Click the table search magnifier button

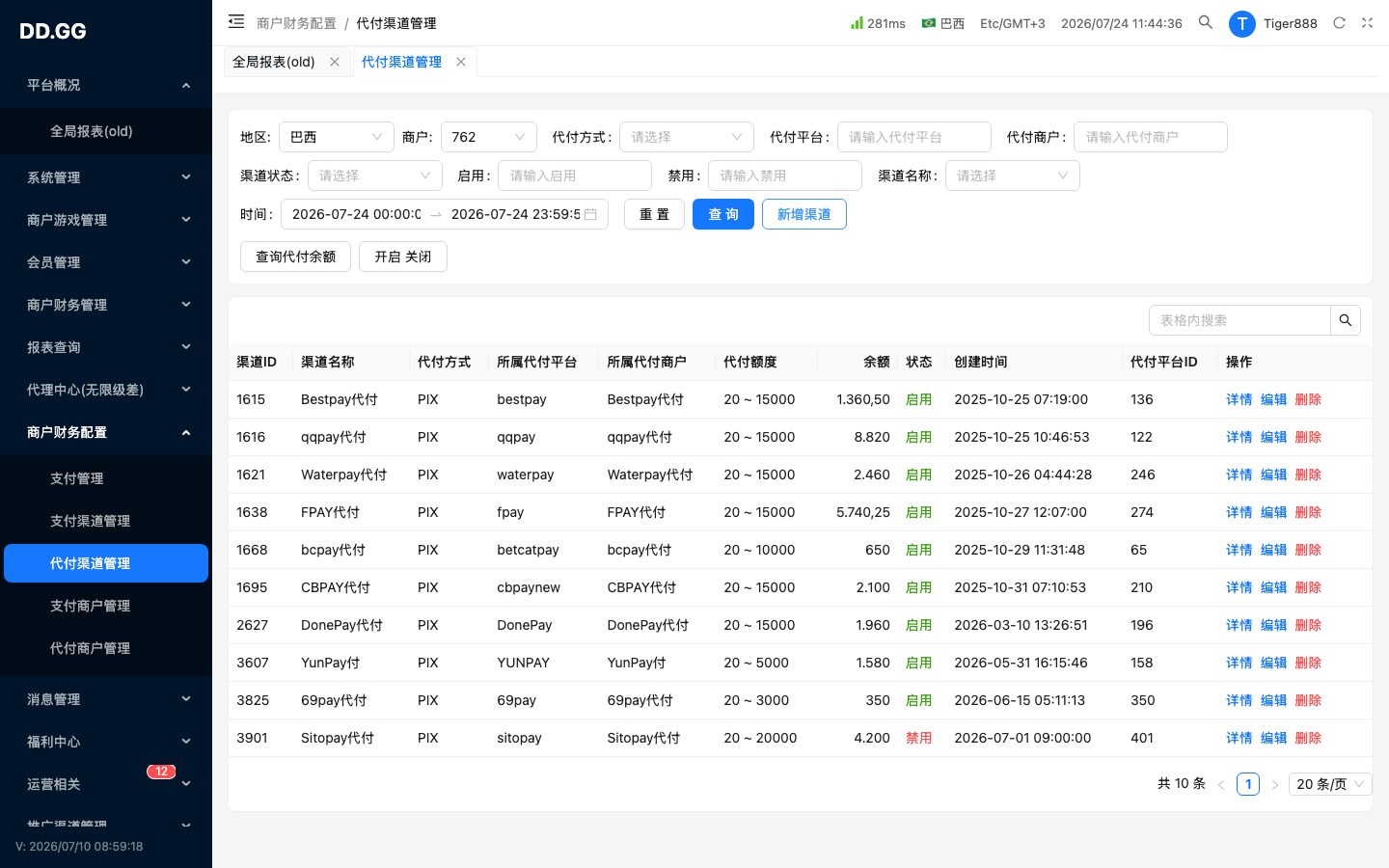1346,320
